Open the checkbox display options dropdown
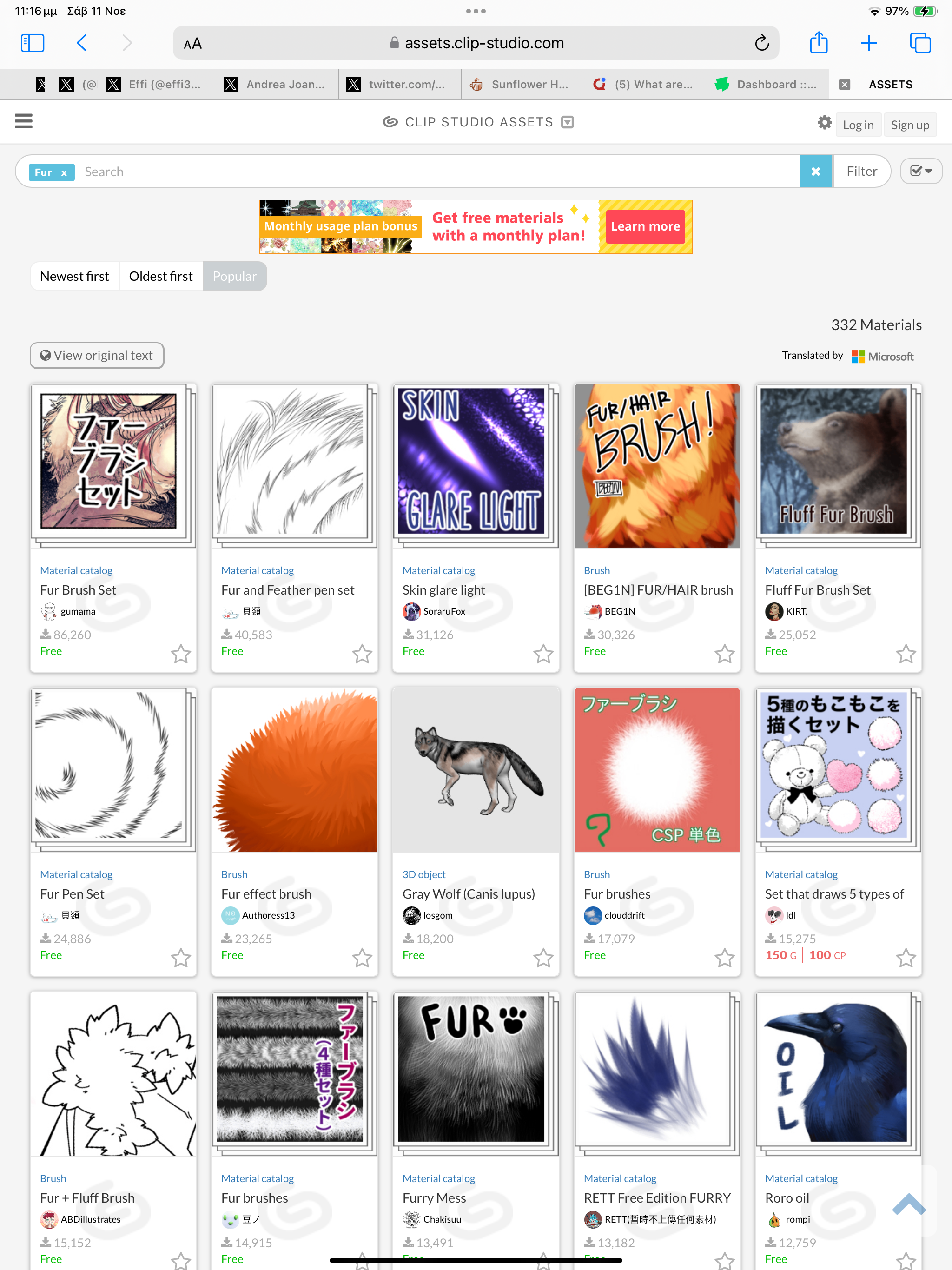Image resolution: width=952 pixels, height=1270 pixels. [x=920, y=171]
